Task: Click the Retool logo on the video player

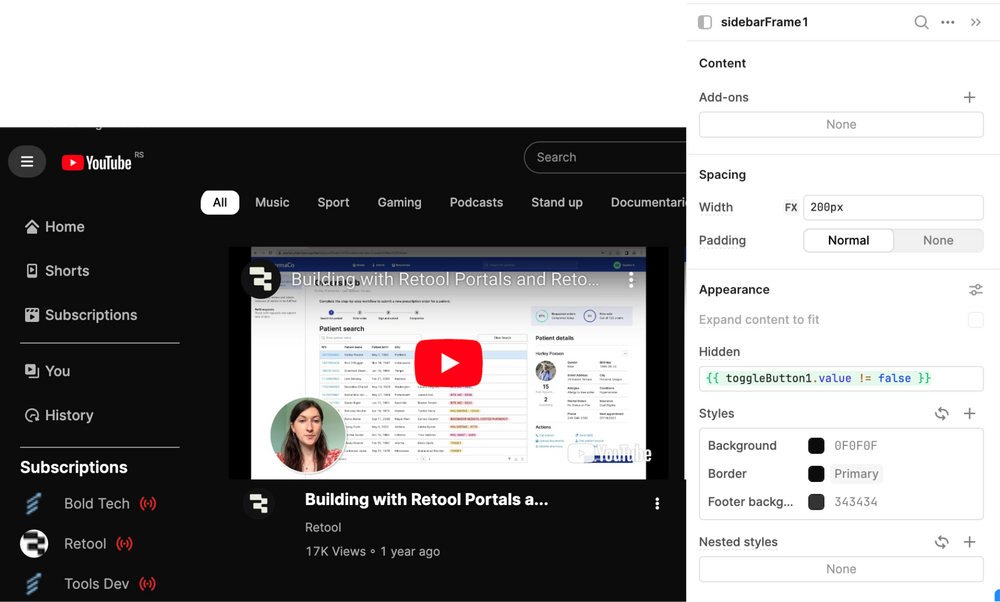Action: [261, 279]
